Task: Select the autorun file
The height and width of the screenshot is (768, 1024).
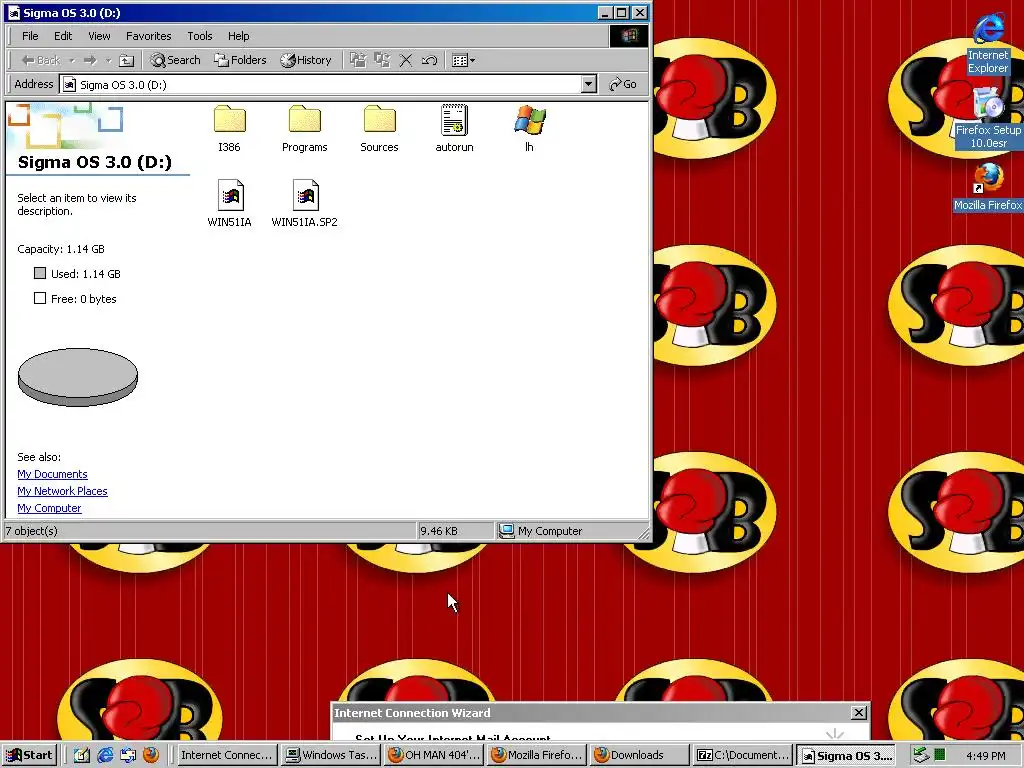Action: click(x=454, y=129)
